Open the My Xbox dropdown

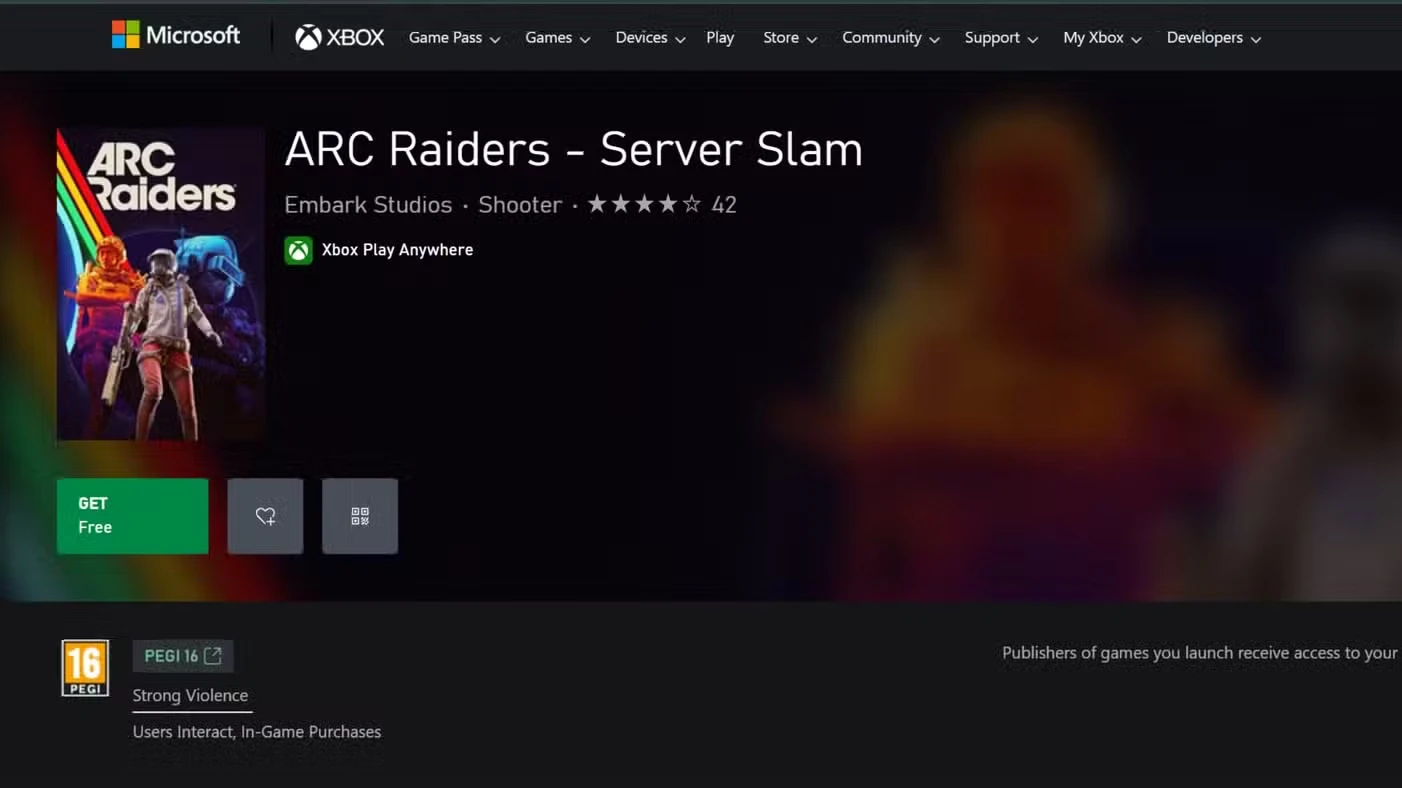[1103, 38]
